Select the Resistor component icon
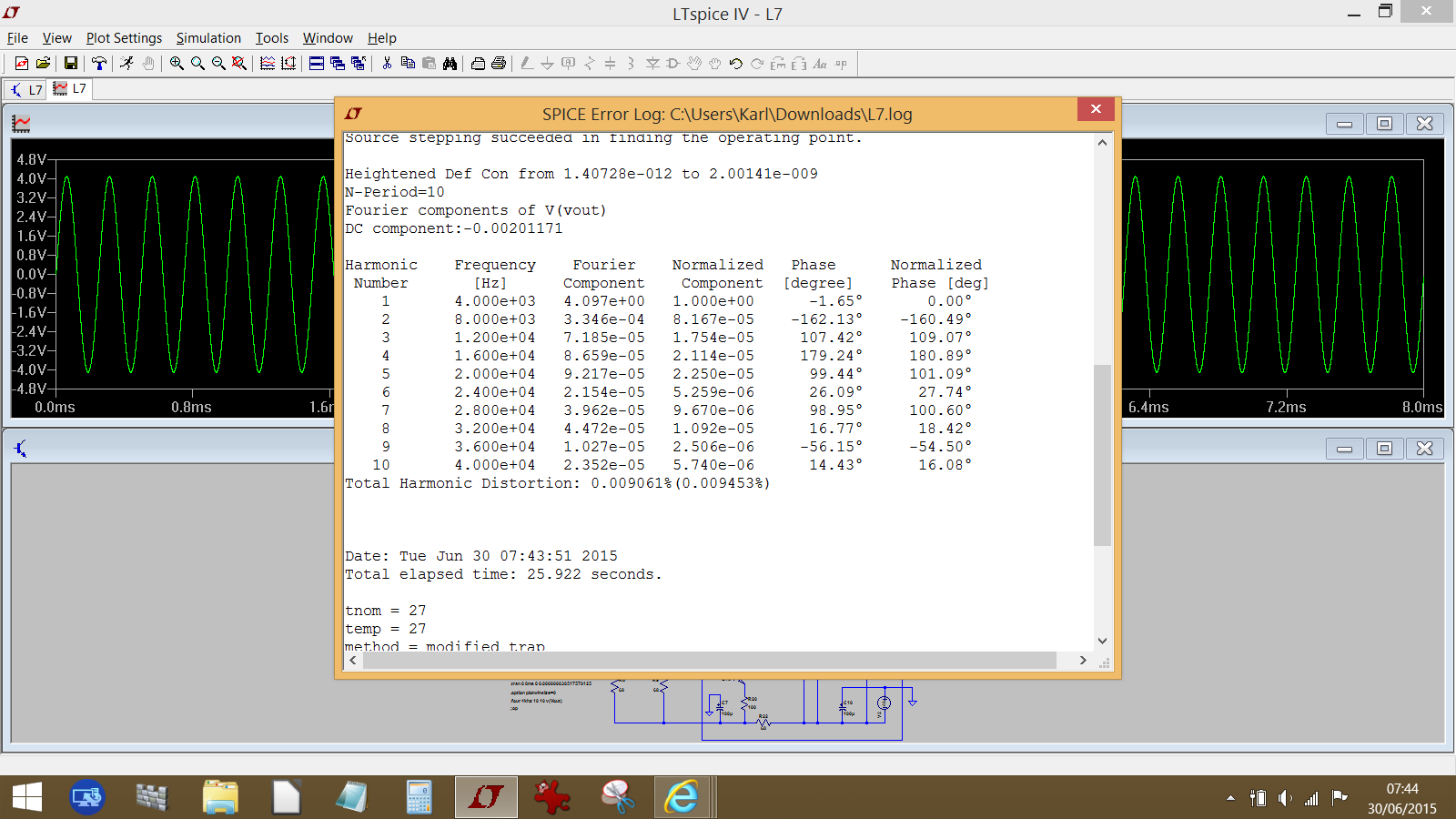The height and width of the screenshot is (819, 1456). (590, 64)
